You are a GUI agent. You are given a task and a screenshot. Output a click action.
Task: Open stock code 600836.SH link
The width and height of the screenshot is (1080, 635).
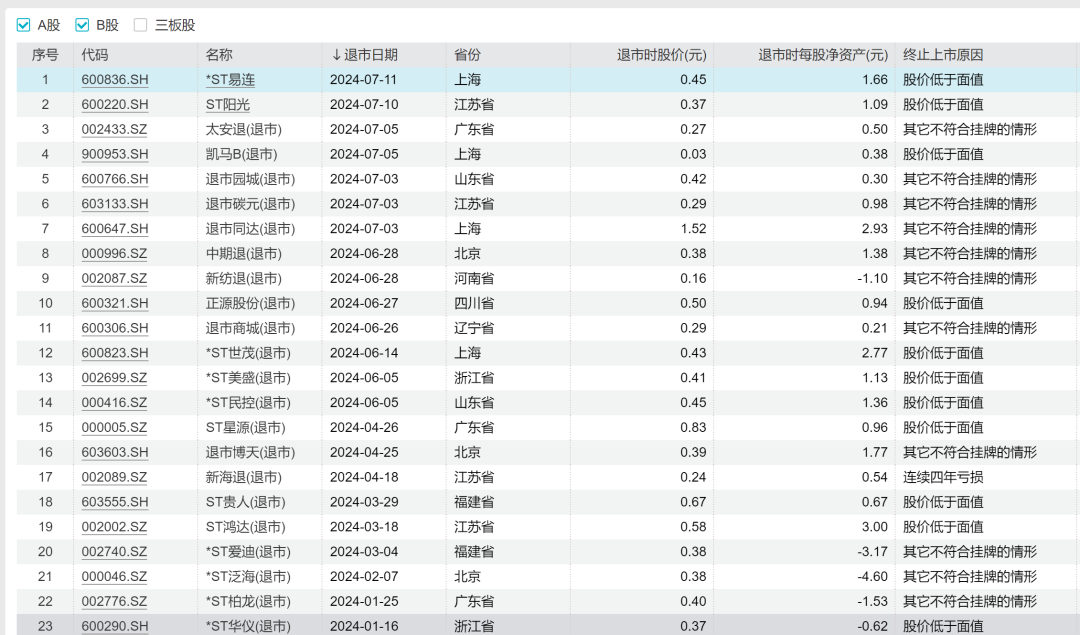point(115,80)
